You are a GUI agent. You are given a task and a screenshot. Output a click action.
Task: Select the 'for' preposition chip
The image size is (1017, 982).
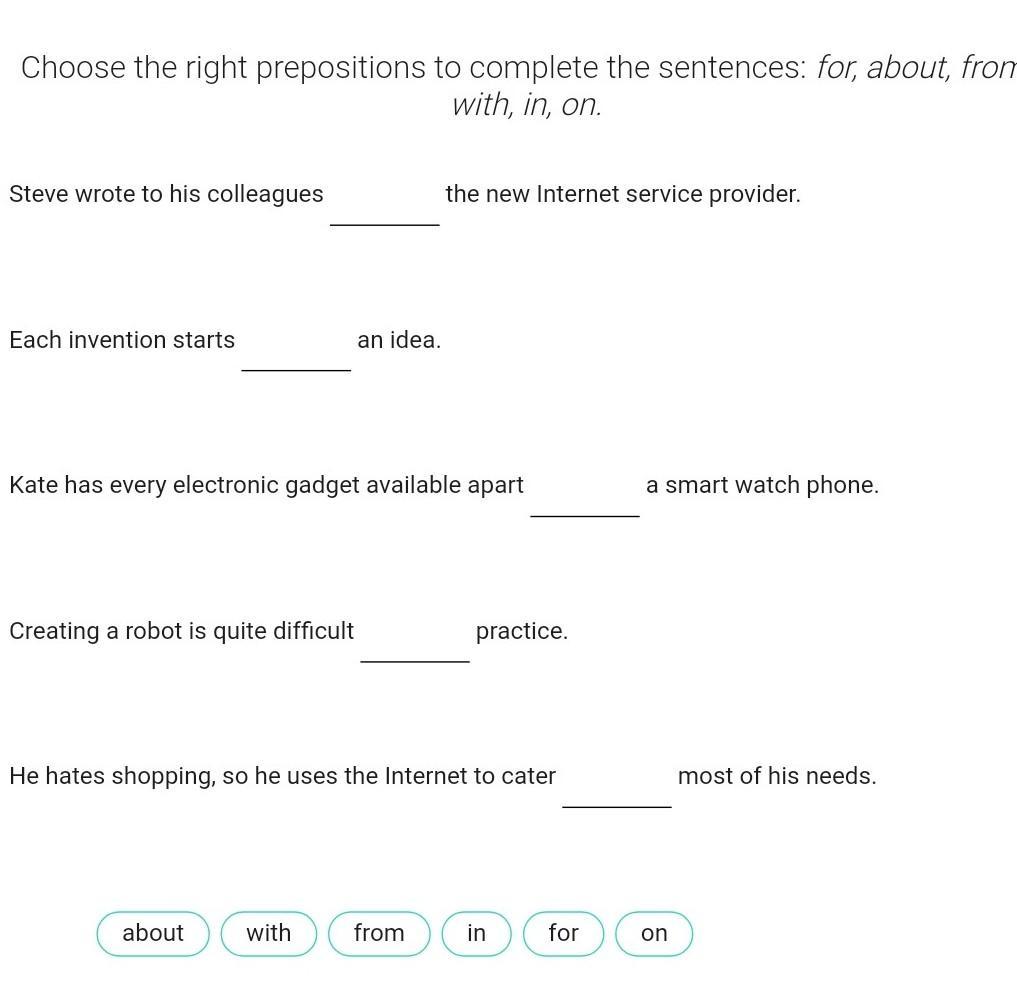563,933
